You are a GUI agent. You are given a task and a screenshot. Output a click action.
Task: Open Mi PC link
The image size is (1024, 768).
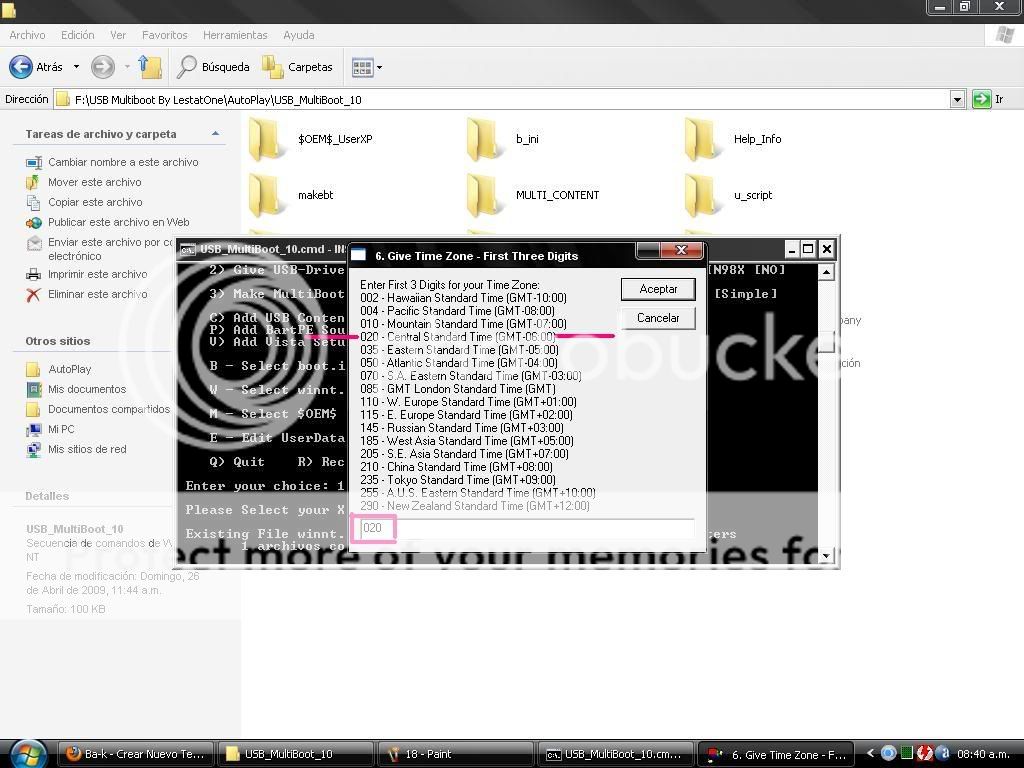coord(61,429)
